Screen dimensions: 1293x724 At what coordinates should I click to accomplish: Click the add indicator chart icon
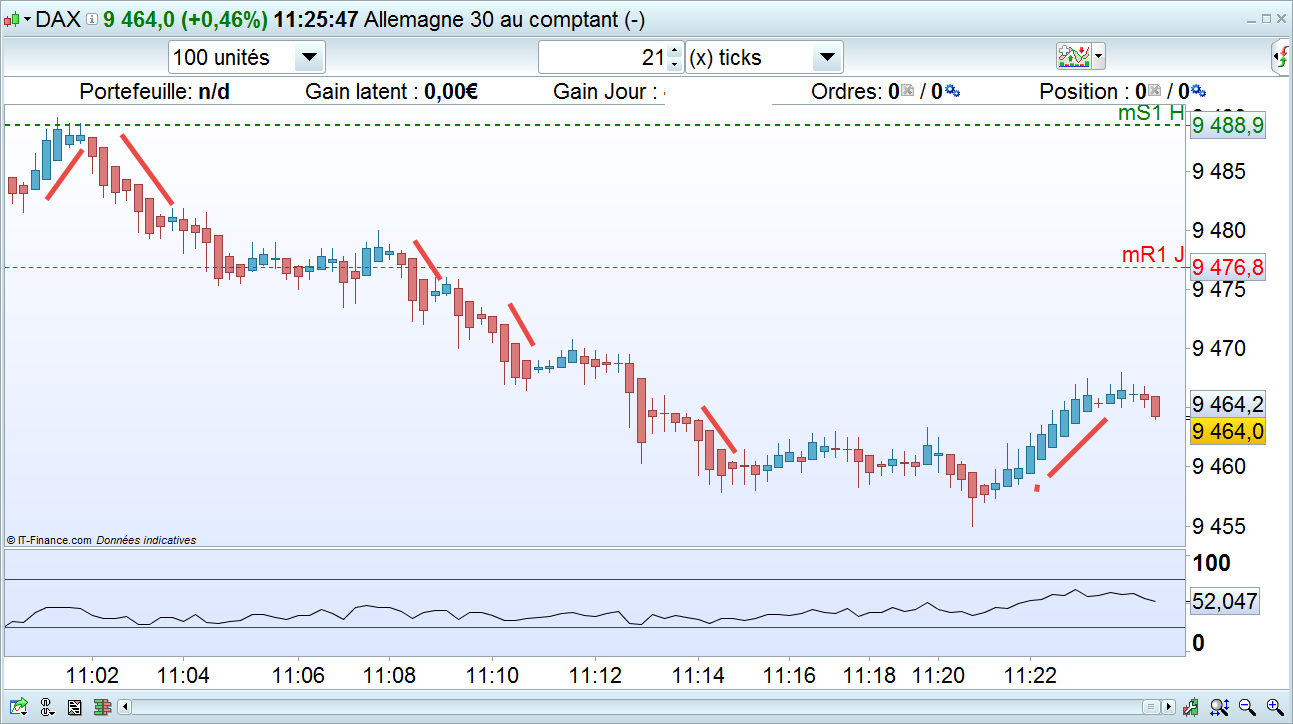(1074, 57)
